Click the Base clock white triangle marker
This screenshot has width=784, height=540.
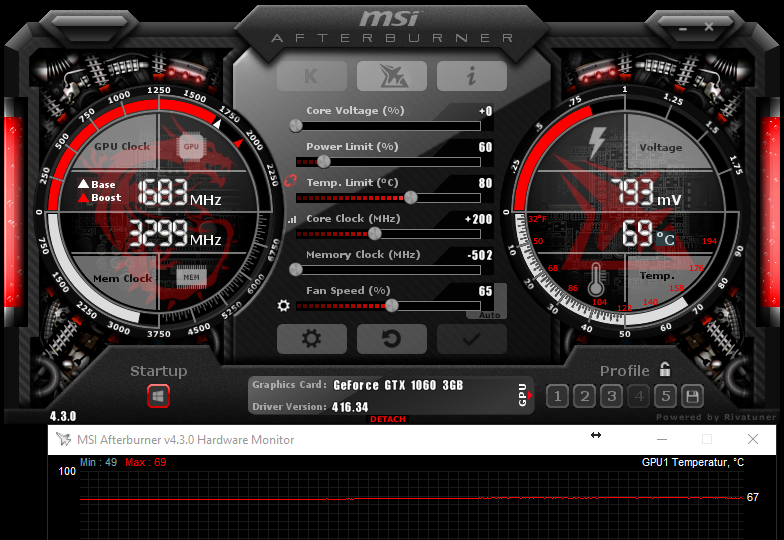[84, 184]
